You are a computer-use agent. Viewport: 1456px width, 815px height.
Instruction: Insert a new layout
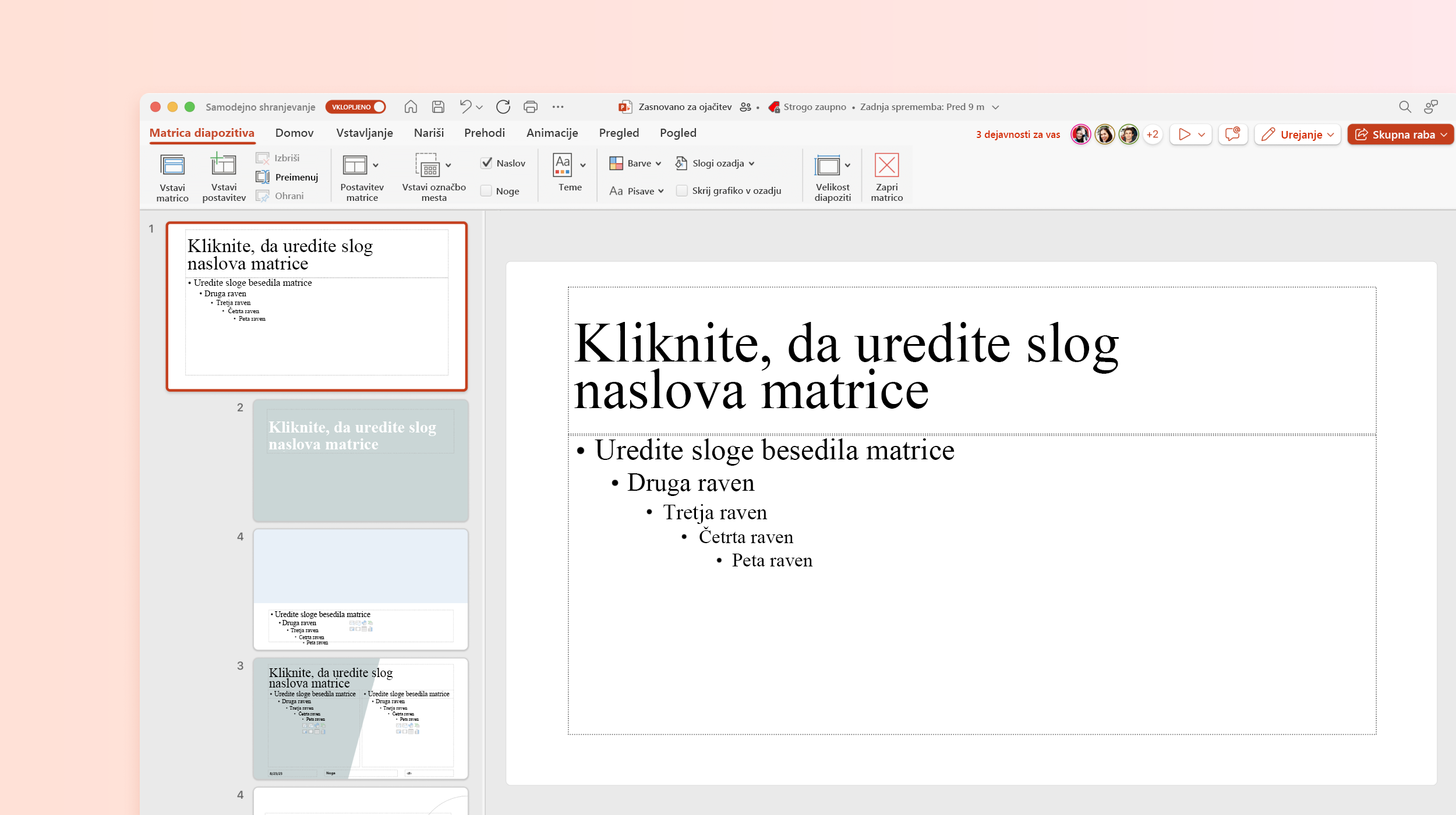pos(224,178)
